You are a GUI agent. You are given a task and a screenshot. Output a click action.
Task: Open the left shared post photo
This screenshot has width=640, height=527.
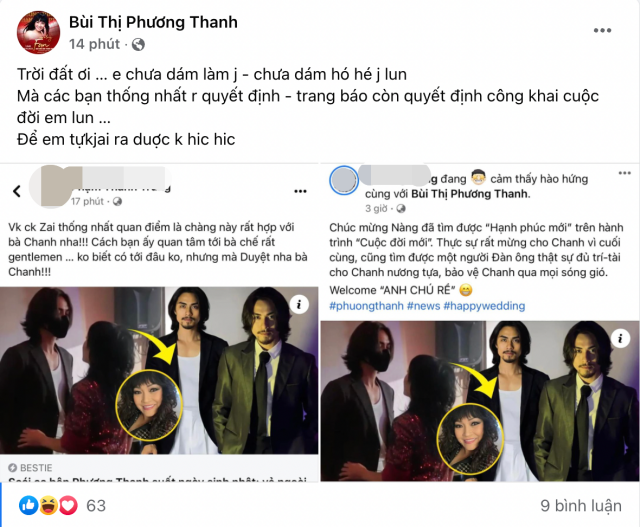pyautogui.click(x=159, y=370)
